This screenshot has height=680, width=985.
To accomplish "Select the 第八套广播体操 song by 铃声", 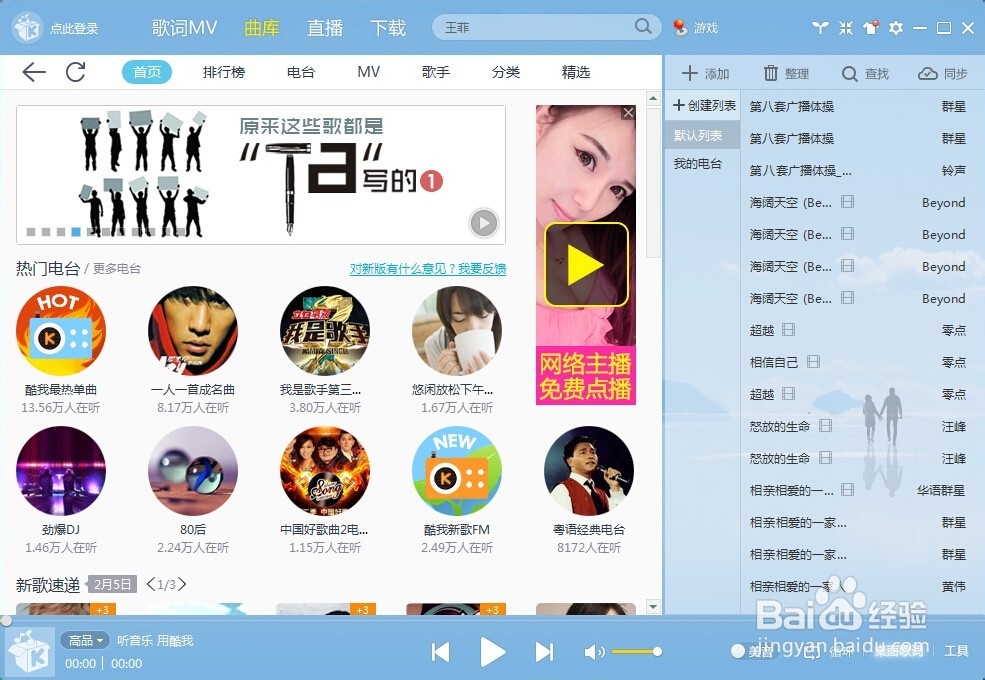I will coord(857,170).
